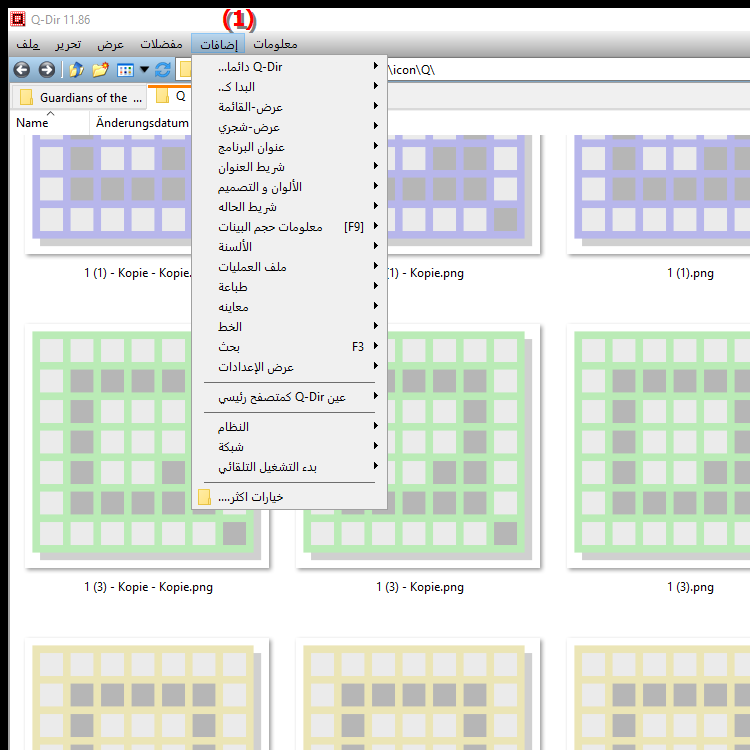Open the معلومات menu
The width and height of the screenshot is (750, 750).
(x=275, y=44)
